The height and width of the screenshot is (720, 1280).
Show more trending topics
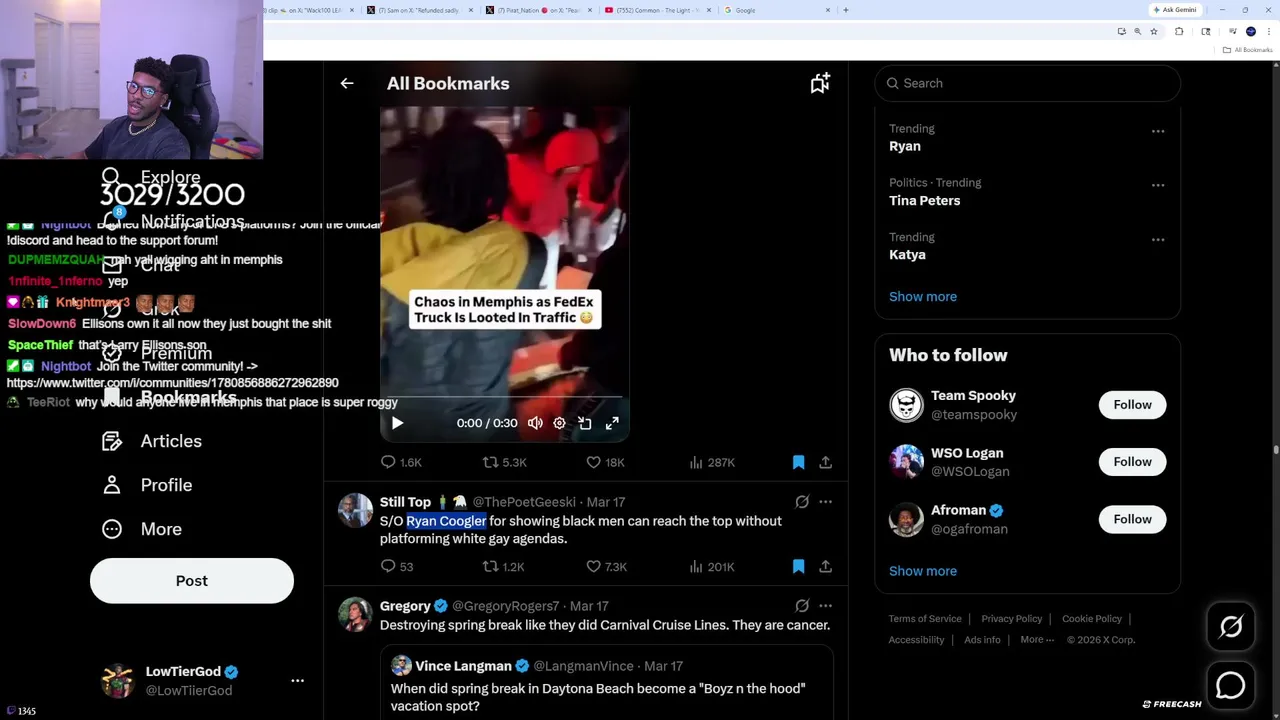point(923,296)
